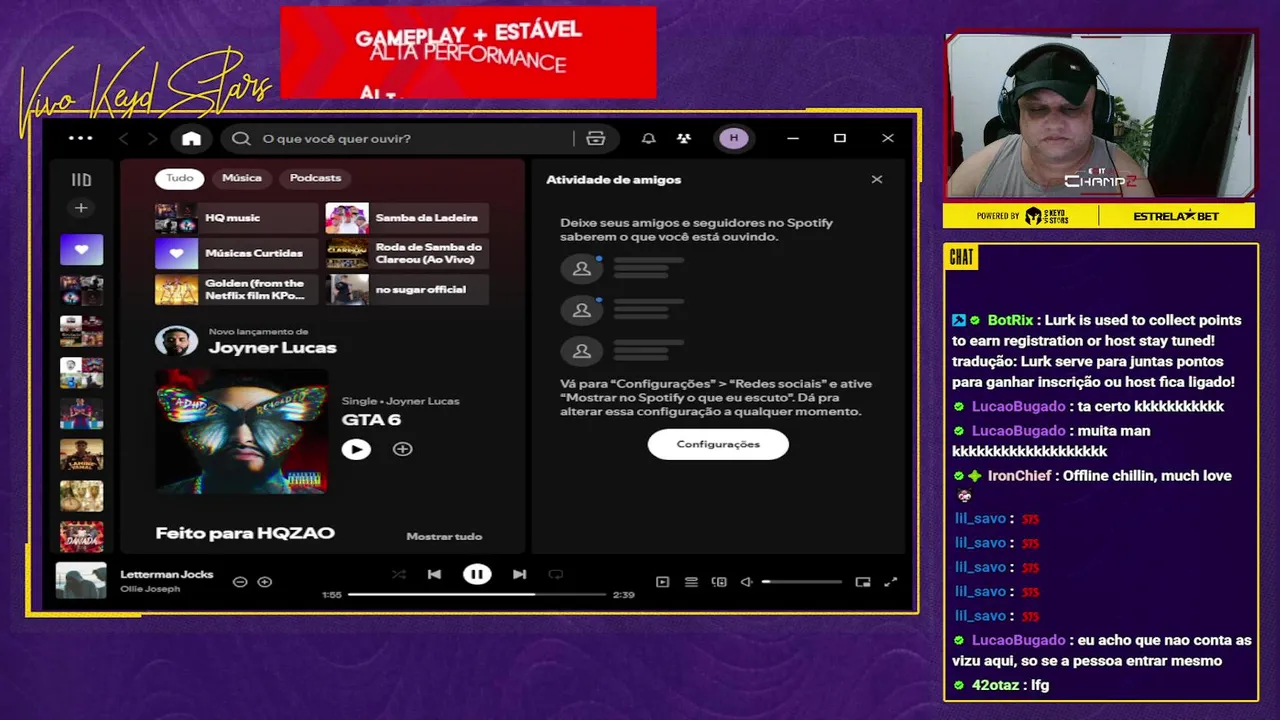Open the 'no sugar official' tile

[407, 290]
